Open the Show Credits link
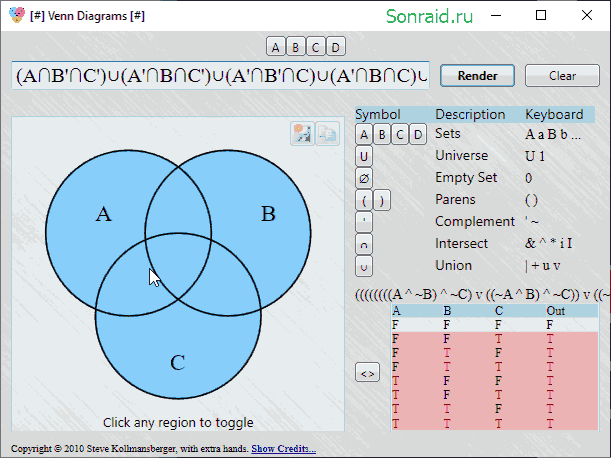Screen dimensions: 611x458 (x=283, y=449)
